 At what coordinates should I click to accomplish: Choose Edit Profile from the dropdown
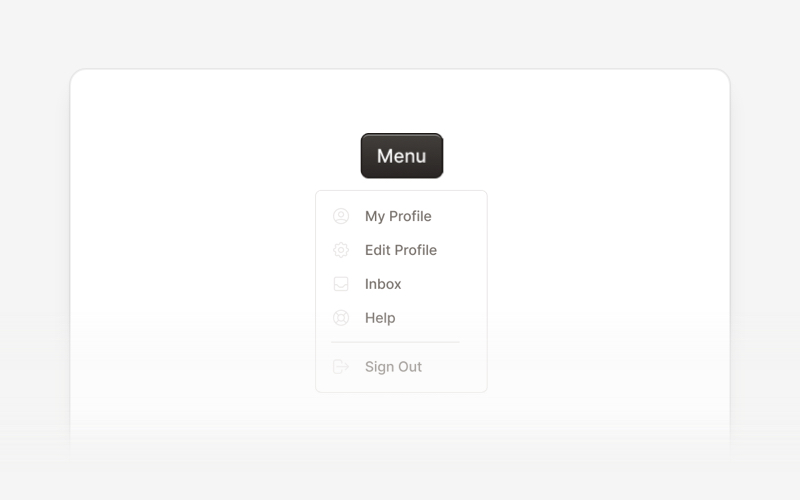(x=402, y=250)
